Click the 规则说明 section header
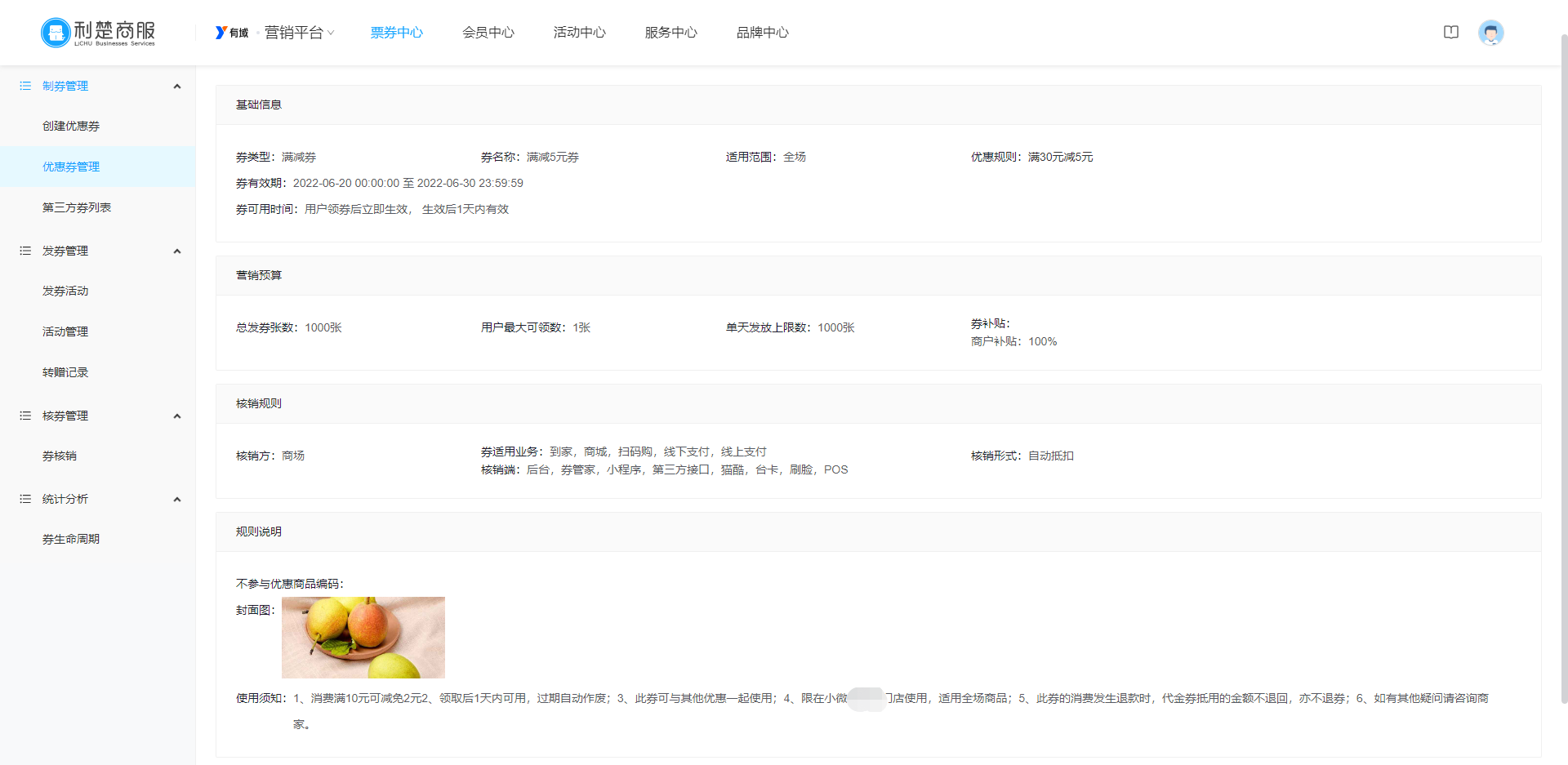The image size is (1568, 765). tap(878, 531)
